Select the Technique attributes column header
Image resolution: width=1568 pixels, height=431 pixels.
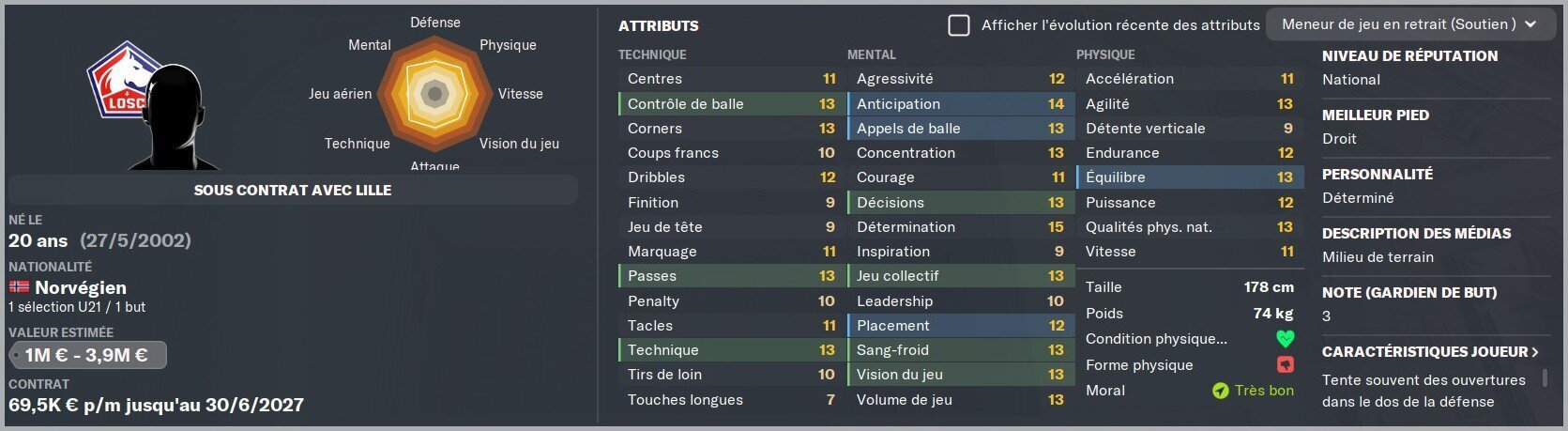click(x=652, y=54)
